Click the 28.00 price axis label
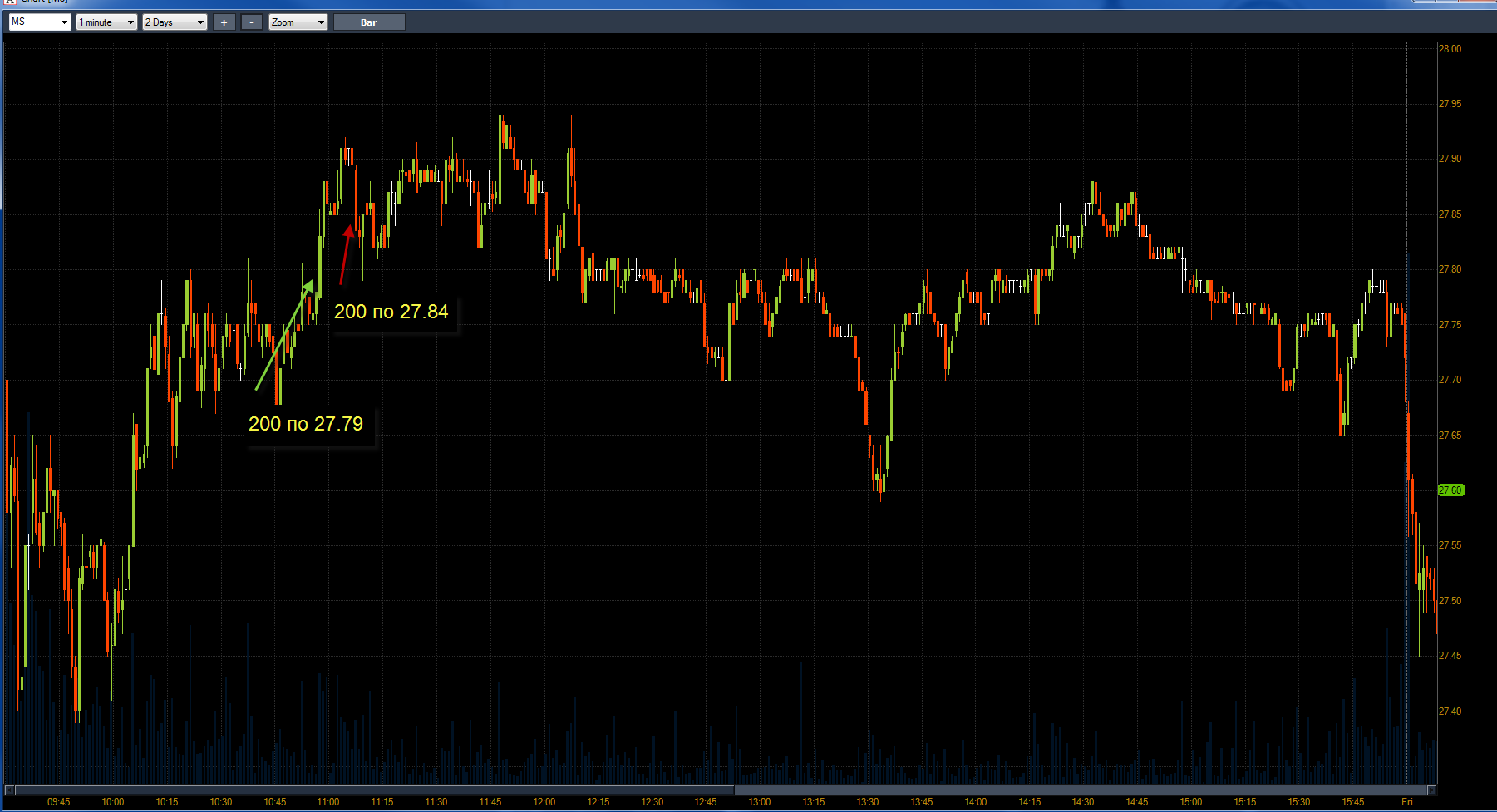The image size is (1497, 812). (x=1450, y=49)
